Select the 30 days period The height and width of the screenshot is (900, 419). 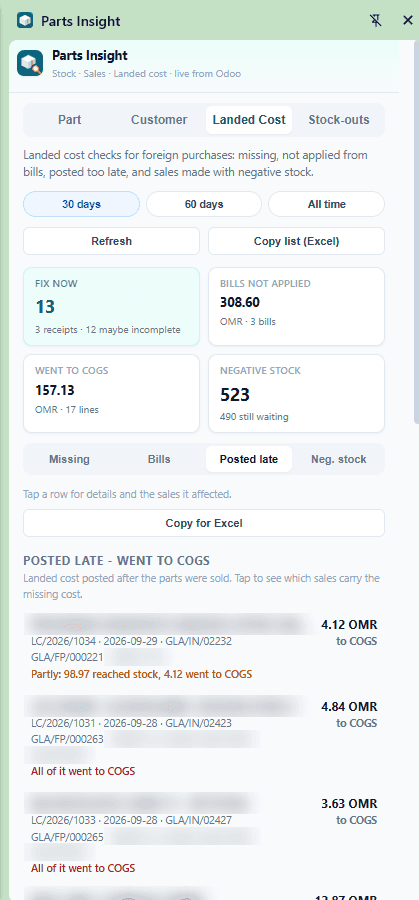pos(82,204)
